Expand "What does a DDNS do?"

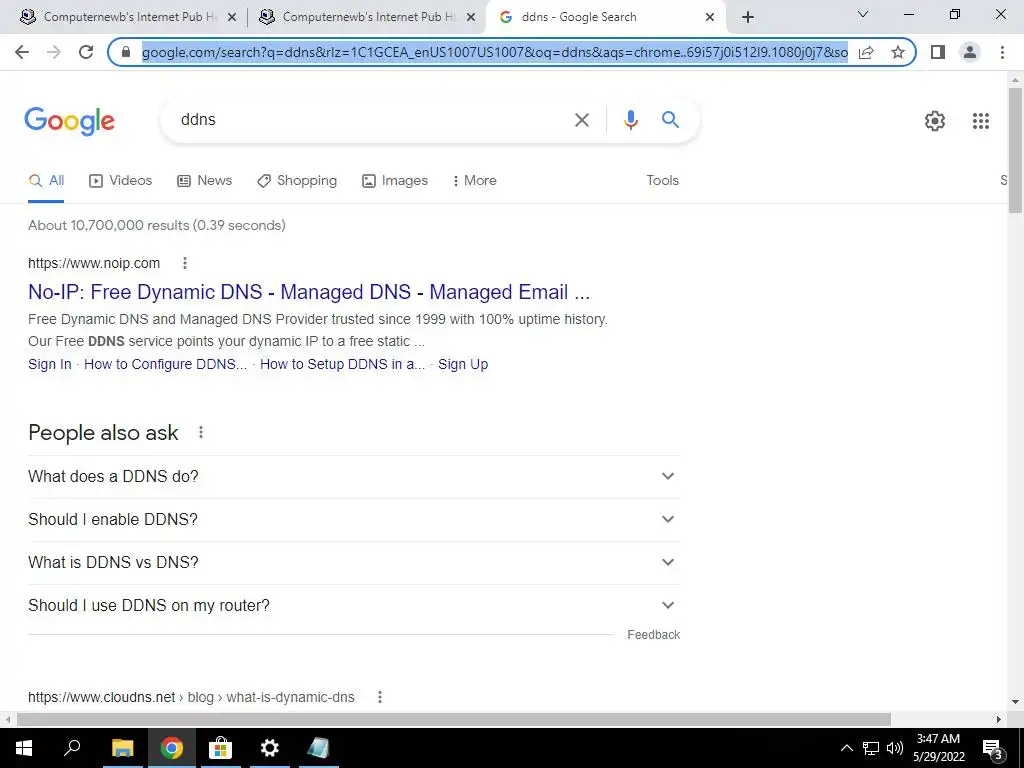354,477
